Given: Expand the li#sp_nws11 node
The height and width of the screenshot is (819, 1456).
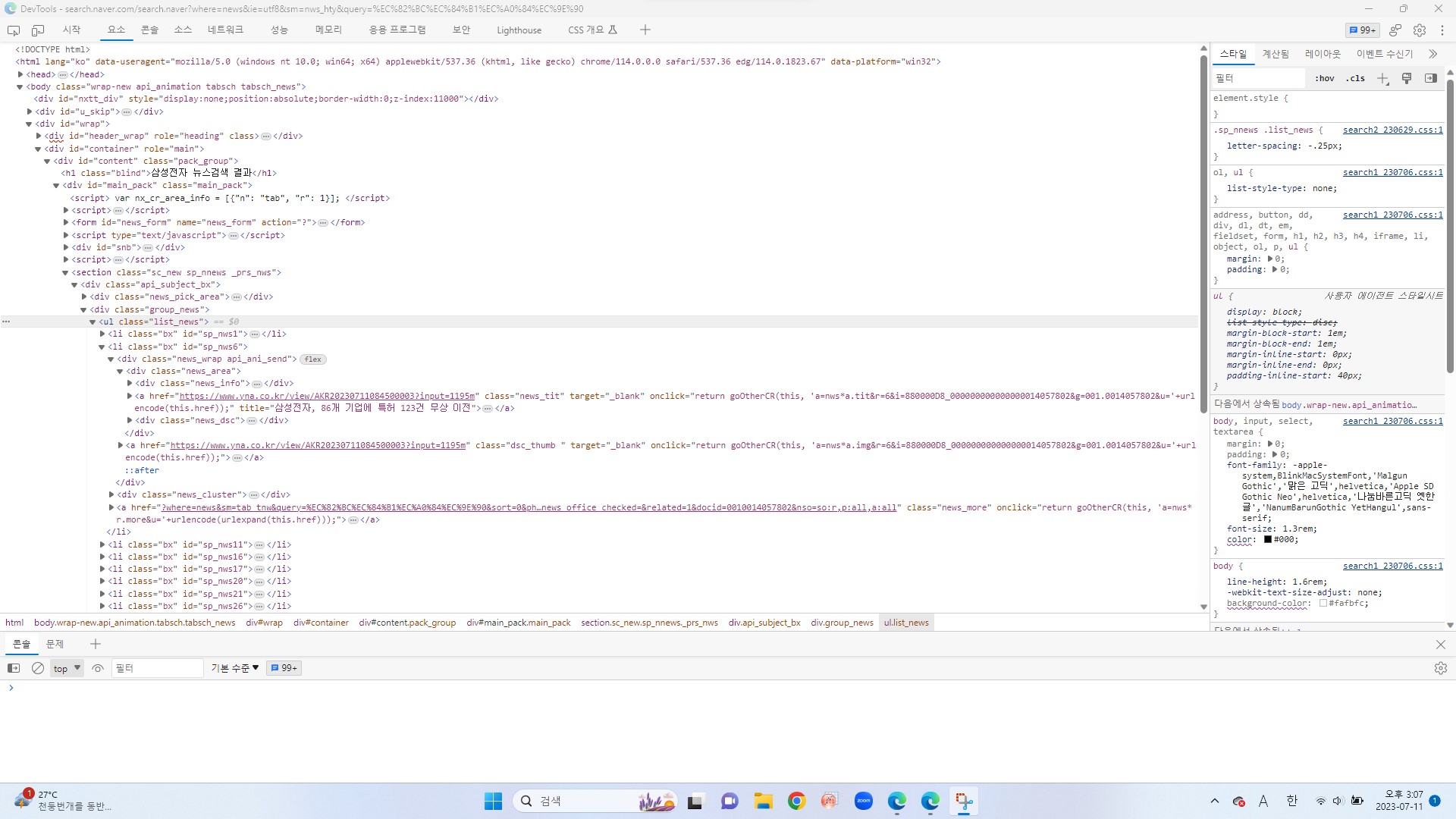Looking at the screenshot, I should click(102, 544).
